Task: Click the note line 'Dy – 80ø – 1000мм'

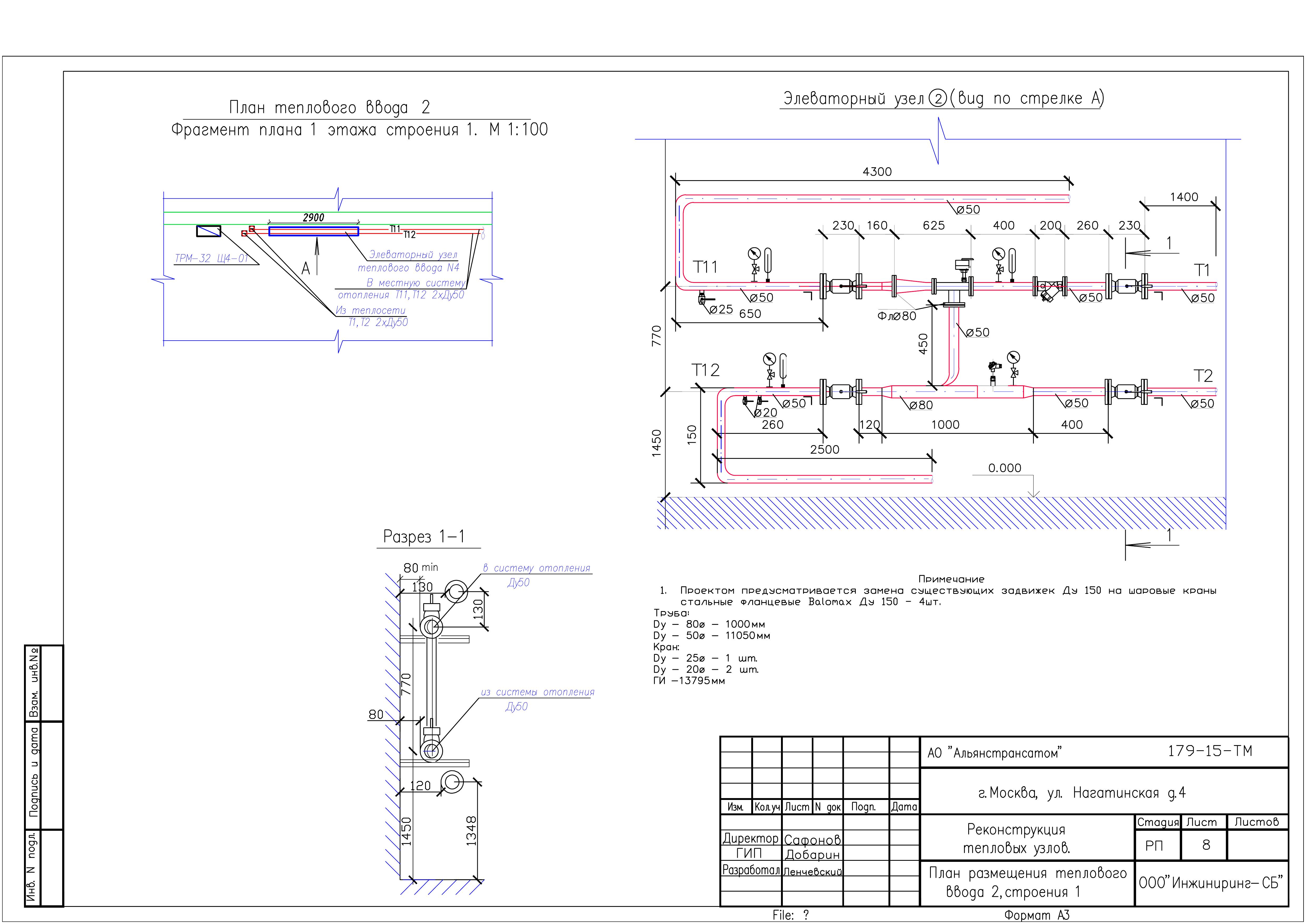Action: (709, 624)
